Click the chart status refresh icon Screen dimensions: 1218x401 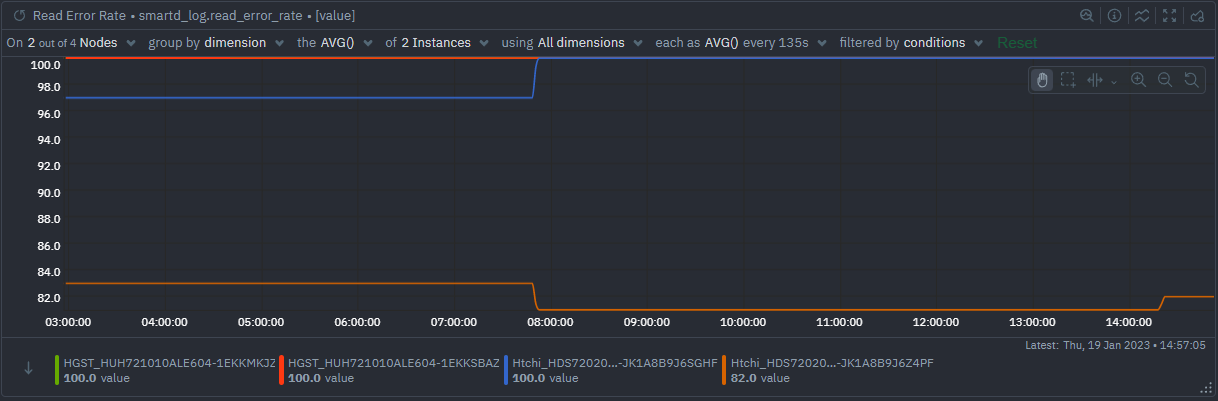[18, 16]
